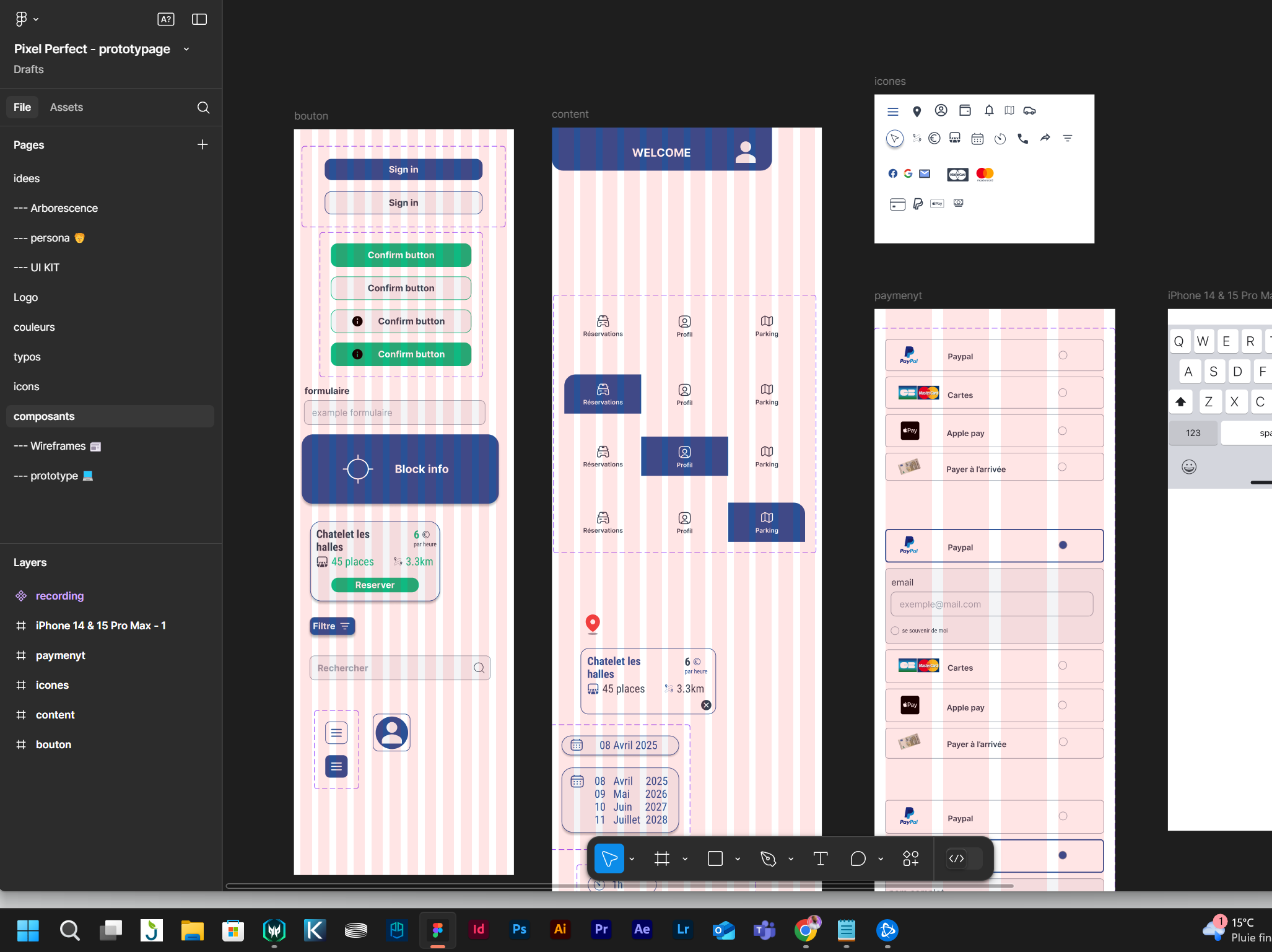This screenshot has width=1272, height=952.
Task: Open the Wireframes page
Action: pyautogui.click(x=57, y=446)
